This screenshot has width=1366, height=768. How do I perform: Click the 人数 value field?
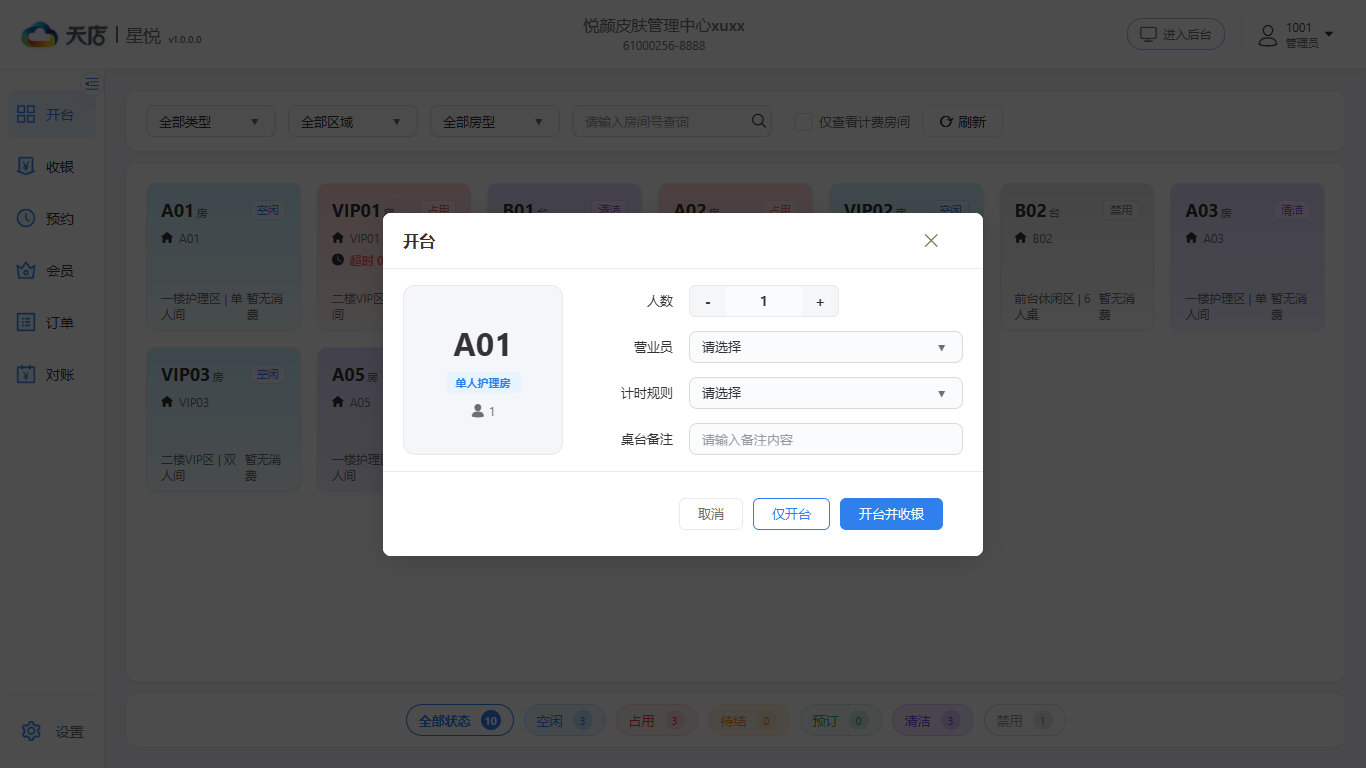[x=764, y=301]
